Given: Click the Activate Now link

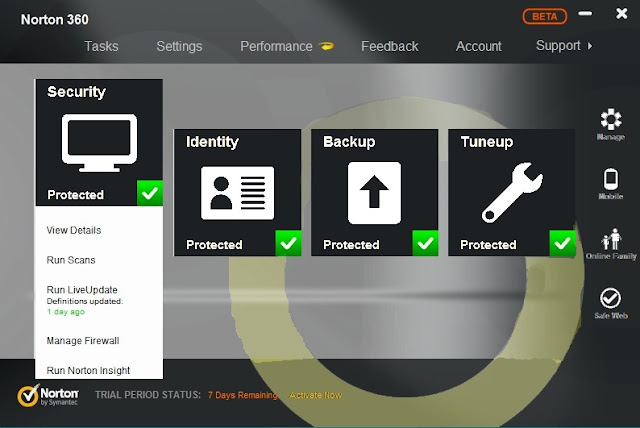Looking at the screenshot, I should click(316, 395).
